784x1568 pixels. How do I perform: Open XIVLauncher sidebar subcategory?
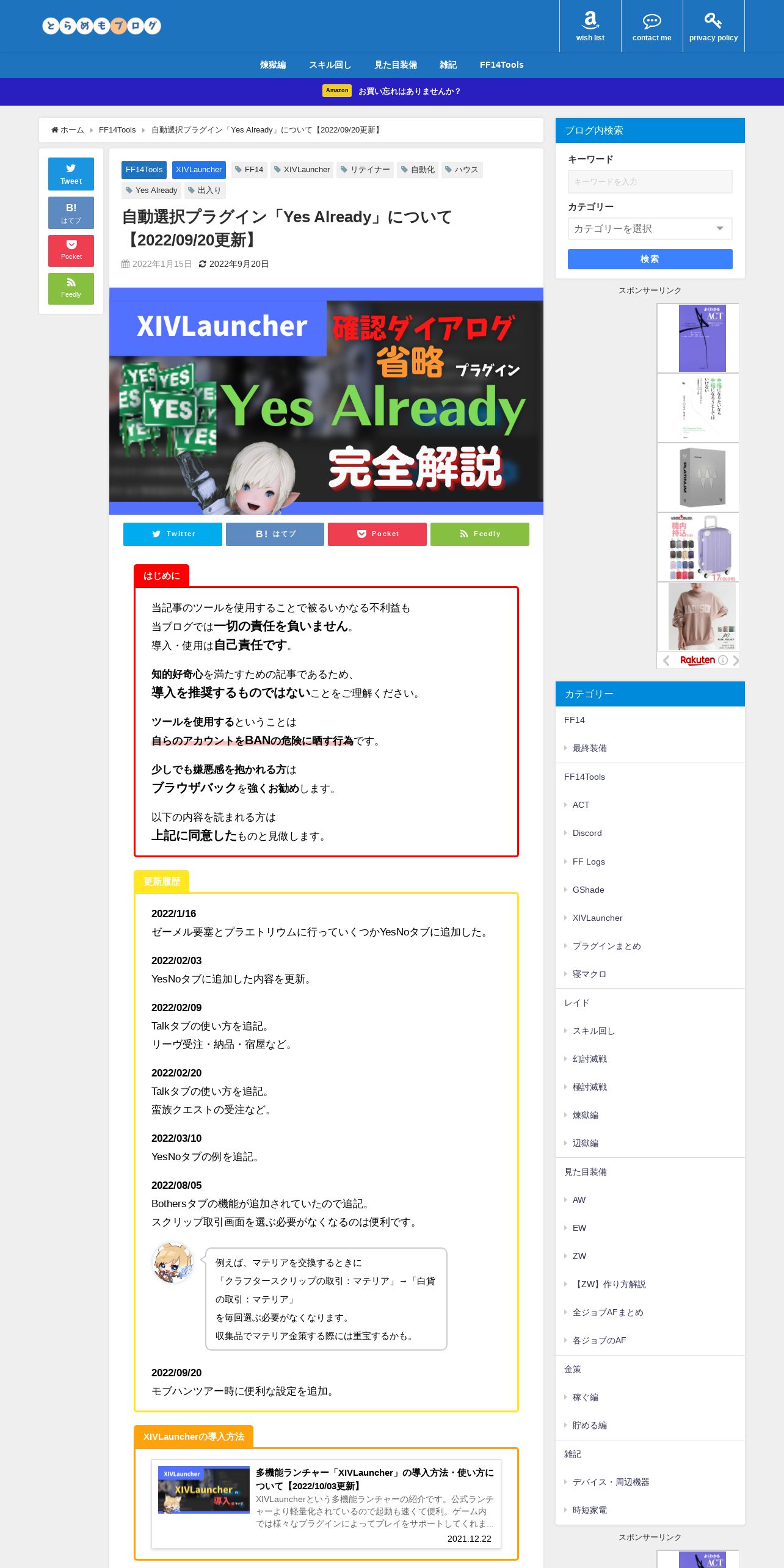coord(598,918)
